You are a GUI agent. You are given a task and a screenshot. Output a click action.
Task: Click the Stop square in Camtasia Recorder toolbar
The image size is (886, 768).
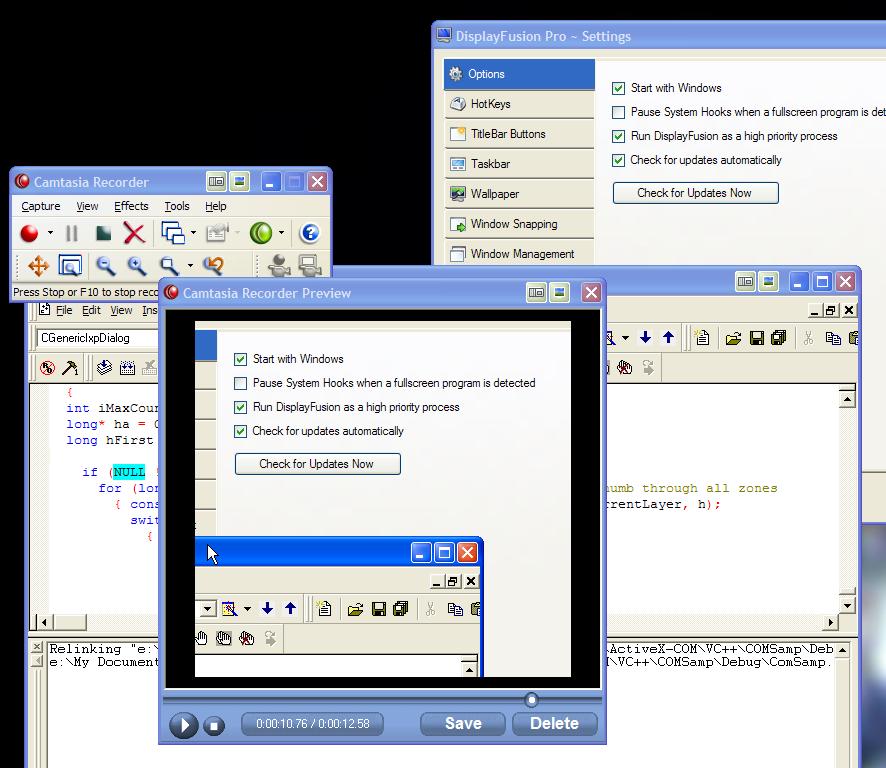(103, 233)
